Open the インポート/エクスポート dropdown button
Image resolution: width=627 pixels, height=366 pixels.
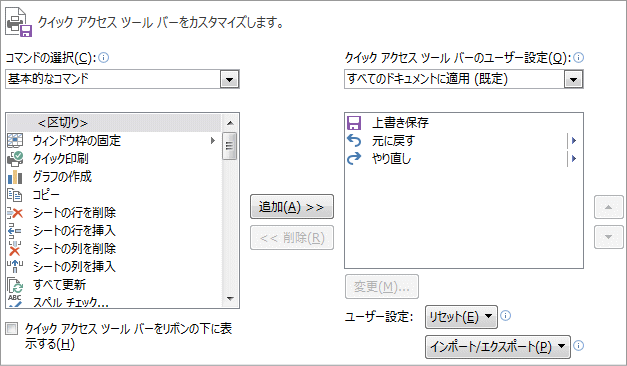click(497, 346)
